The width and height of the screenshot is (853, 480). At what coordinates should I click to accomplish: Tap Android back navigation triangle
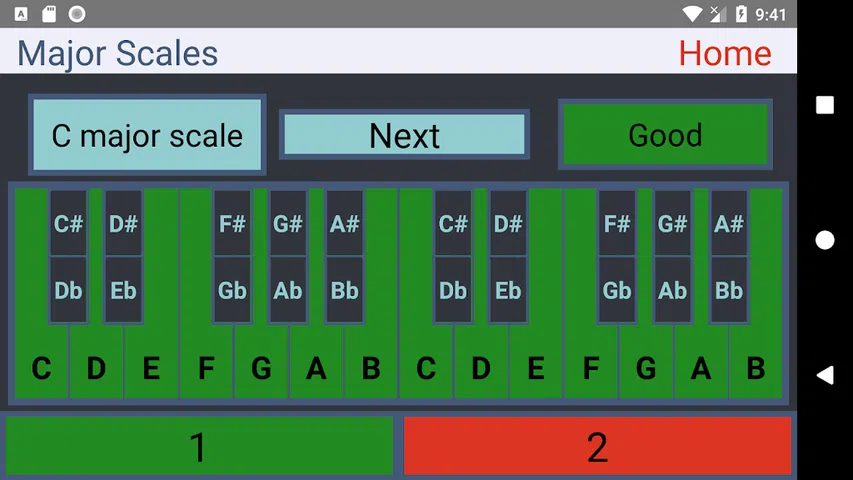[824, 375]
